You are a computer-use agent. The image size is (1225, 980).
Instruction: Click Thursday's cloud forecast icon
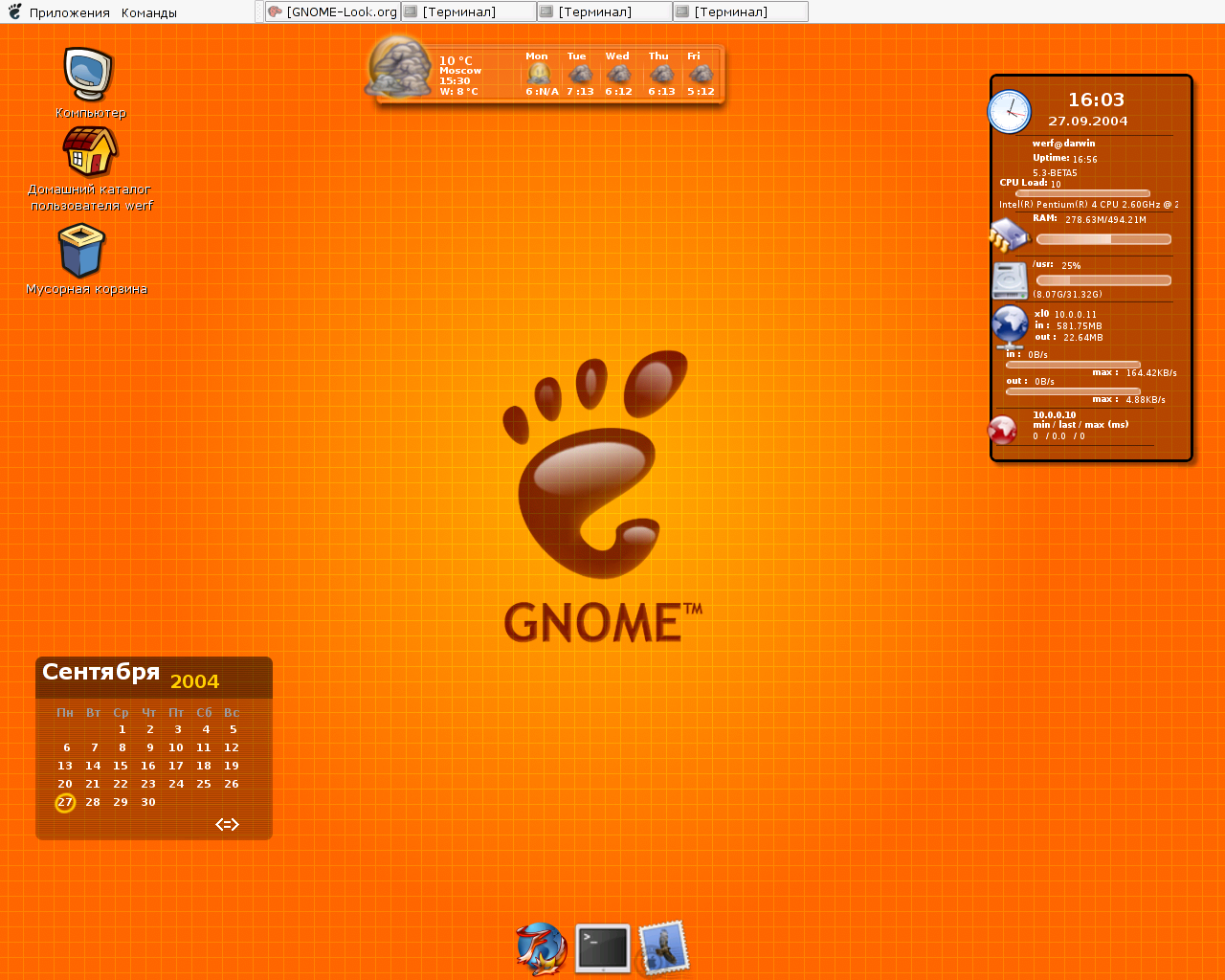pos(661,74)
